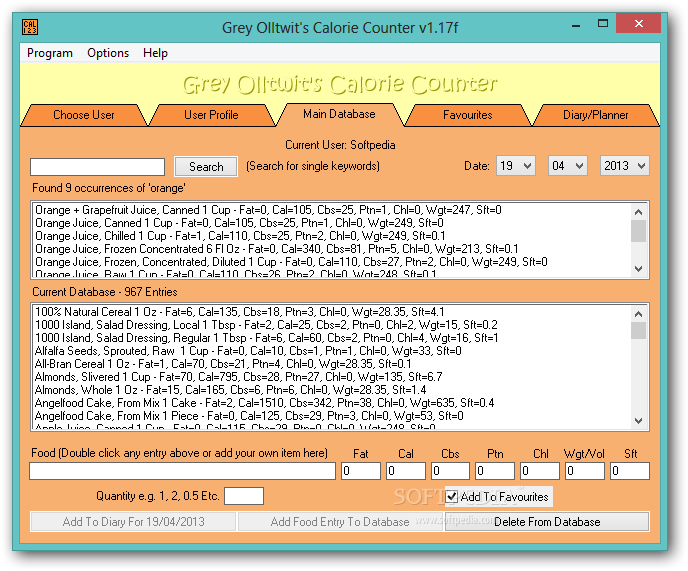Select the Main Database tab
Image resolution: width=688 pixels, height=571 pixels.
(x=339, y=114)
